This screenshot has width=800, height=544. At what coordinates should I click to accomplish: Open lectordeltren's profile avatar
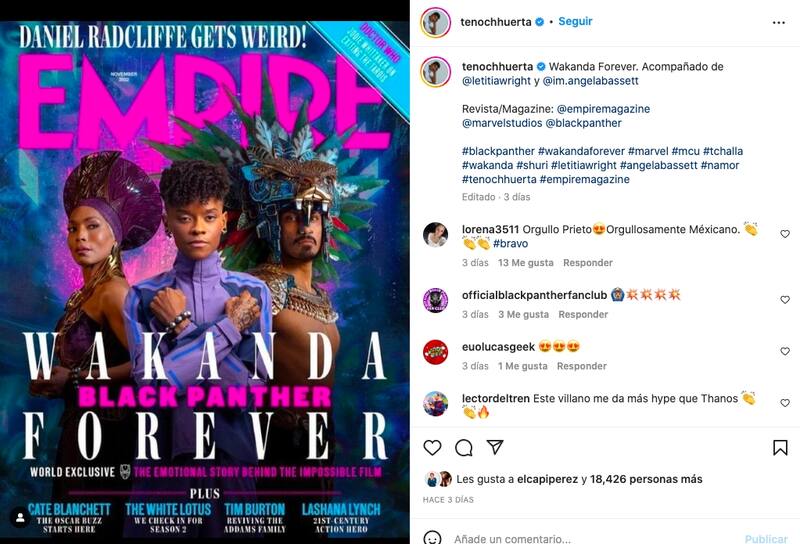coord(436,404)
